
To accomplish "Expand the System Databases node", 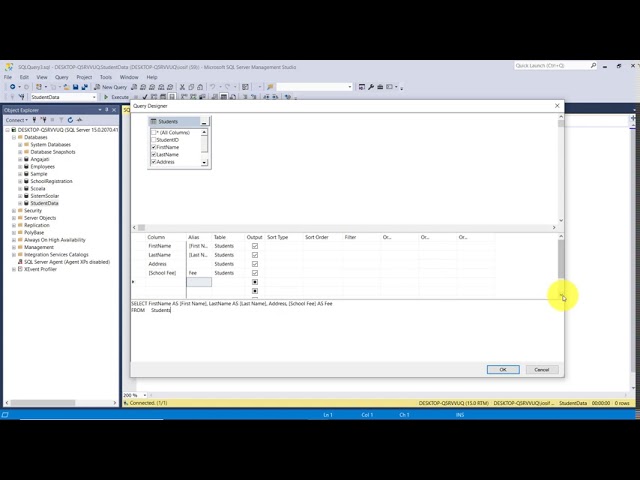I will tap(20, 144).
